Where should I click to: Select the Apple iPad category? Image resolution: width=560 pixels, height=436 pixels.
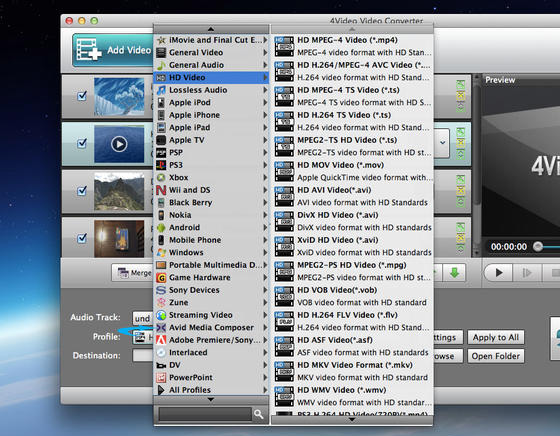click(x=211, y=127)
